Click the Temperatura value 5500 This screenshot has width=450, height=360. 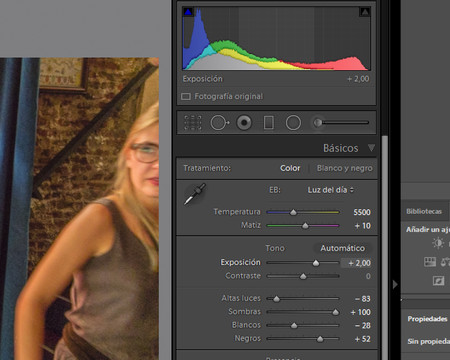(362, 212)
